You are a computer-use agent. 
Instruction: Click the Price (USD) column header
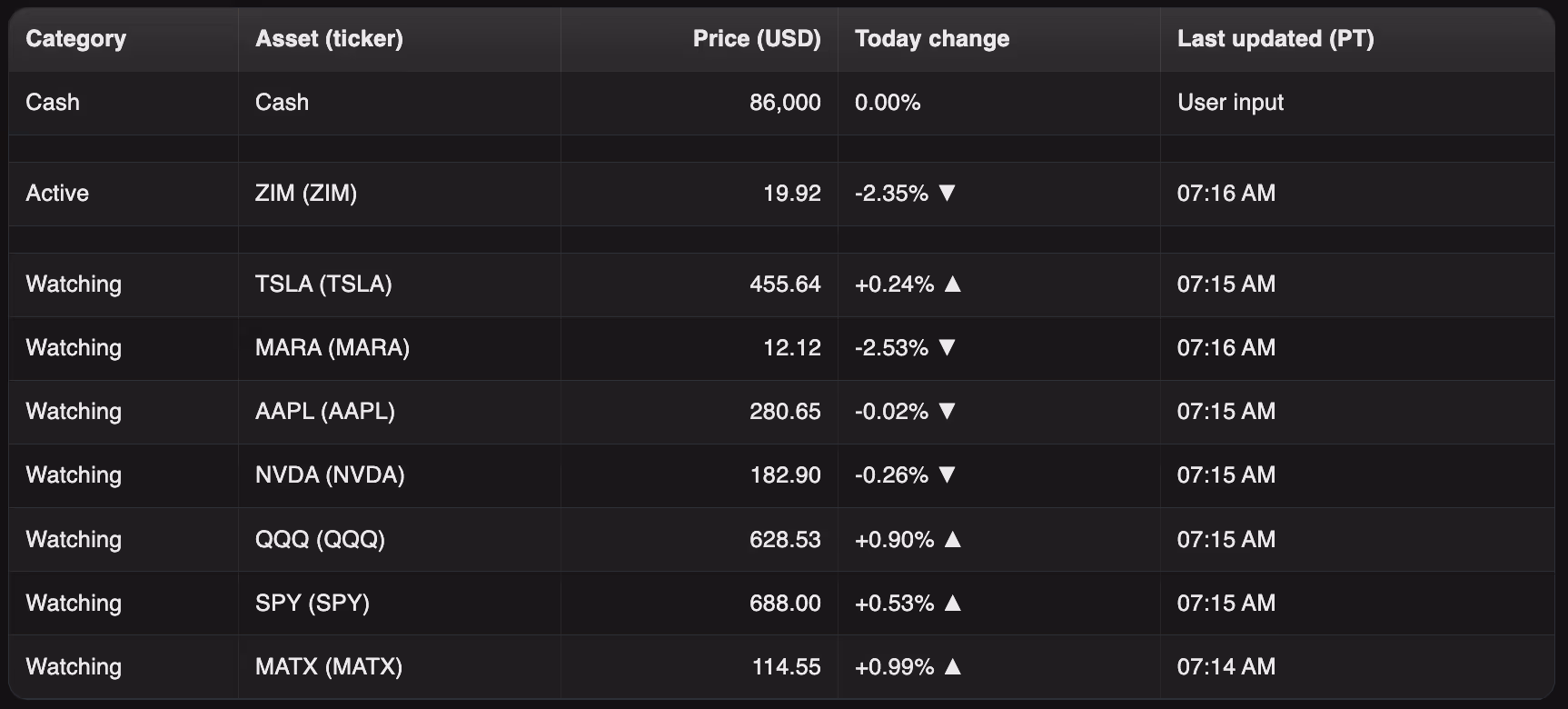(757, 39)
